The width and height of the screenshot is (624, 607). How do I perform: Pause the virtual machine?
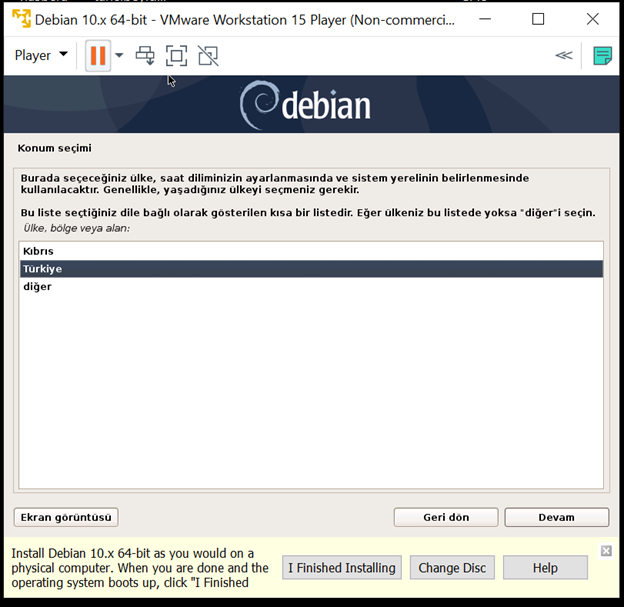98,55
